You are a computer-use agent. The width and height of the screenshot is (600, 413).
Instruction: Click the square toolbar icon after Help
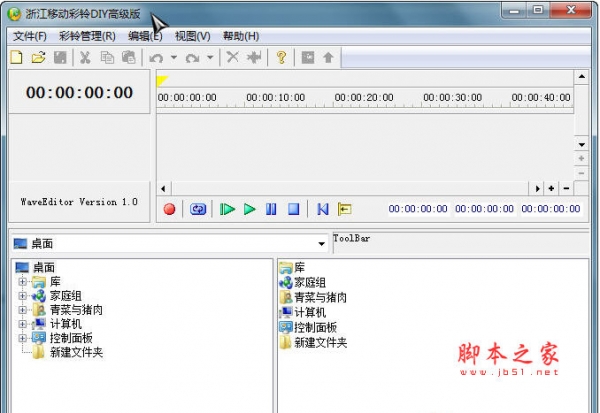308,57
